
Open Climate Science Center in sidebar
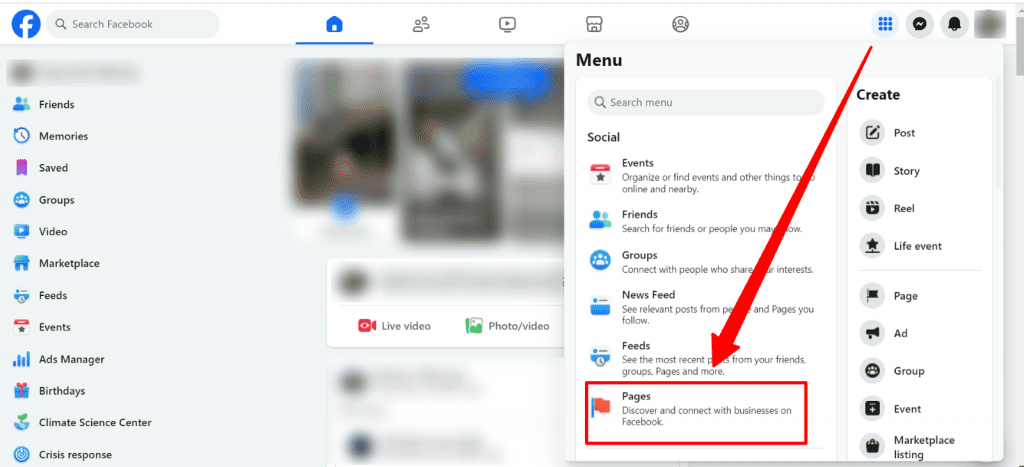click(x=82, y=423)
